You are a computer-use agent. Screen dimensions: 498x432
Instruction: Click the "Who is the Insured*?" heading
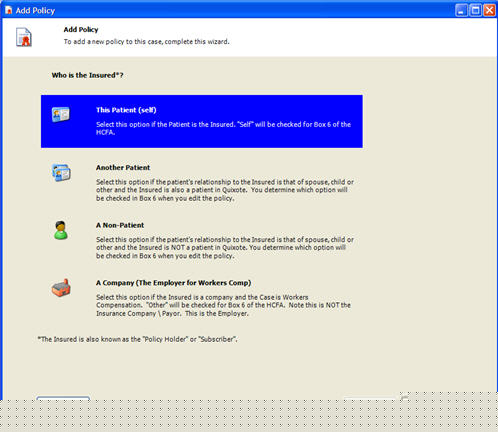[87, 75]
